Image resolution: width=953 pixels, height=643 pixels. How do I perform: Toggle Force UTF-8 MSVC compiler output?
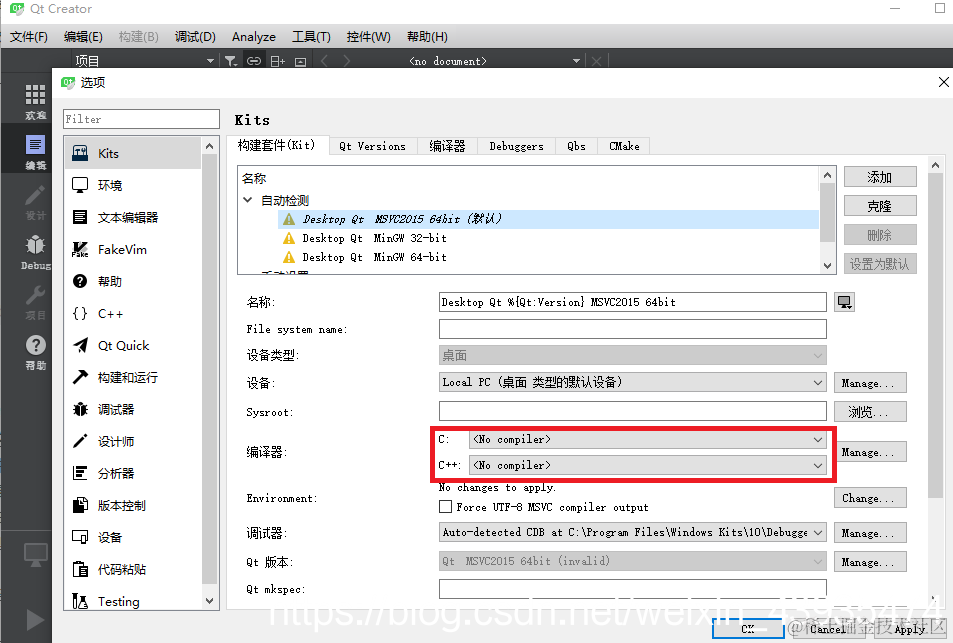point(446,507)
